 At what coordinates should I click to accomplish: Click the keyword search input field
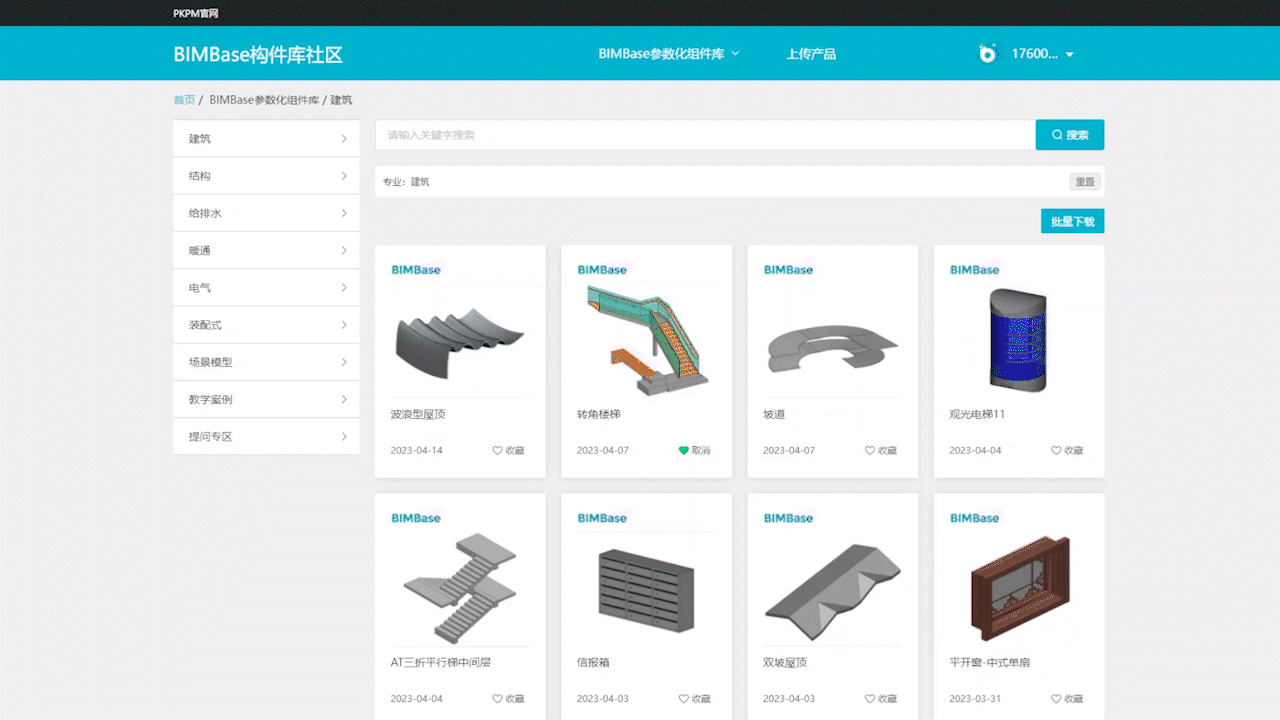(705, 135)
